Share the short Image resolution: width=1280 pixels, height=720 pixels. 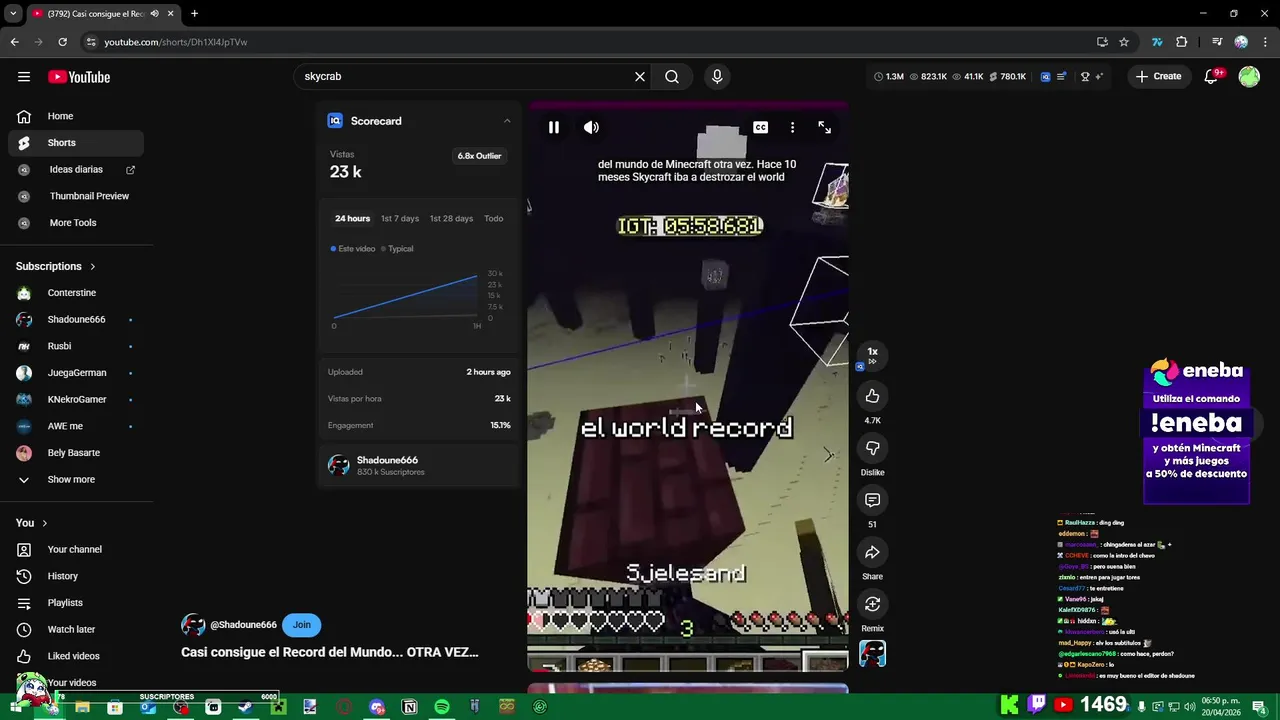pyautogui.click(x=872, y=552)
